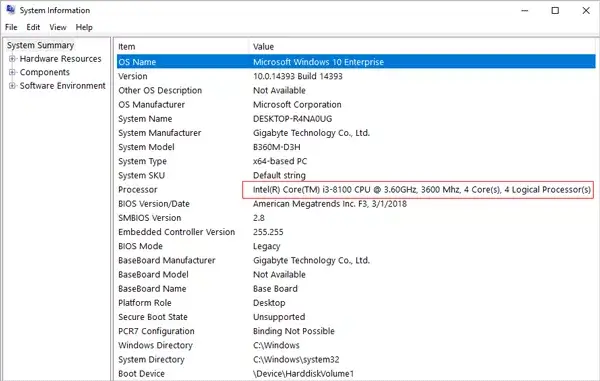Select the Components tree item
Viewport: 600px width, 381px height.
click(45, 72)
